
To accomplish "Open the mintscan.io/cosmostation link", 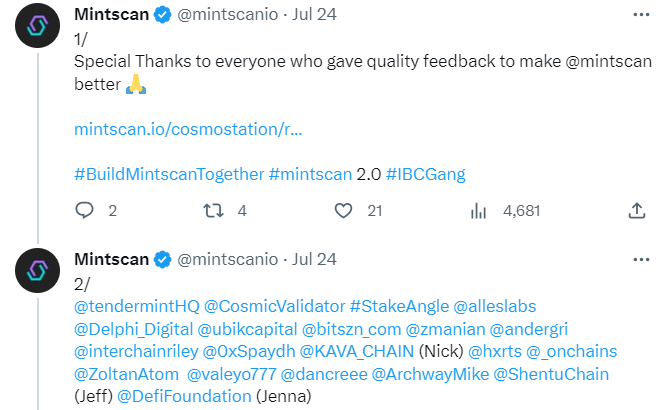I will pyautogui.click(x=188, y=129).
